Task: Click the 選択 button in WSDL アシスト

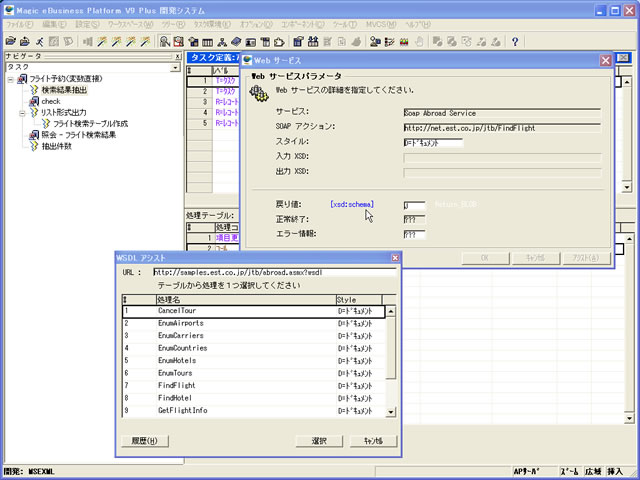Action: pyautogui.click(x=319, y=441)
